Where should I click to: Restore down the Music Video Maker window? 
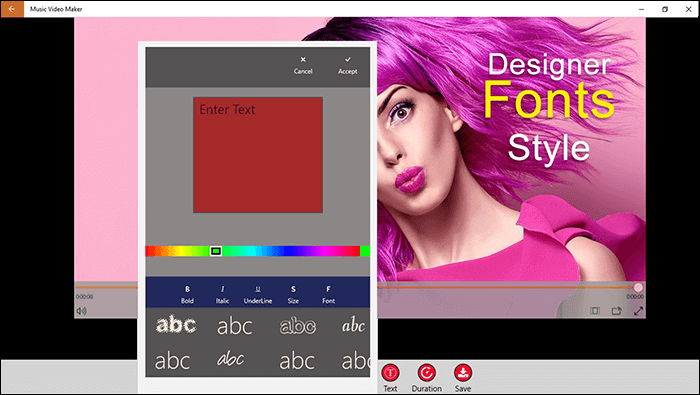tap(665, 9)
